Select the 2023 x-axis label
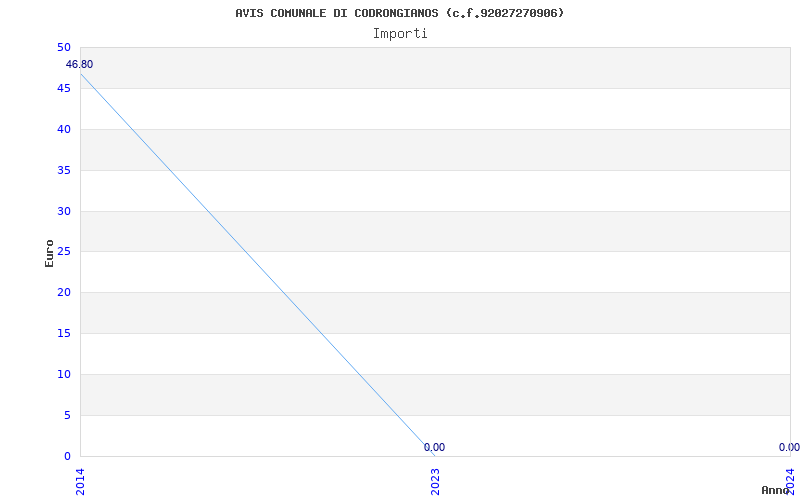Screen dimensions: 800x500 tap(435, 481)
